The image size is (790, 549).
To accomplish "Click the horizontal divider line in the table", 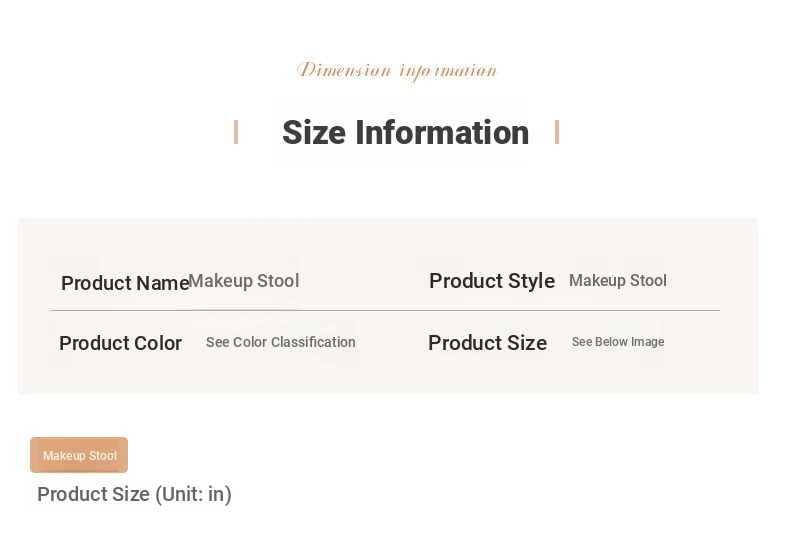I will click(x=385, y=311).
